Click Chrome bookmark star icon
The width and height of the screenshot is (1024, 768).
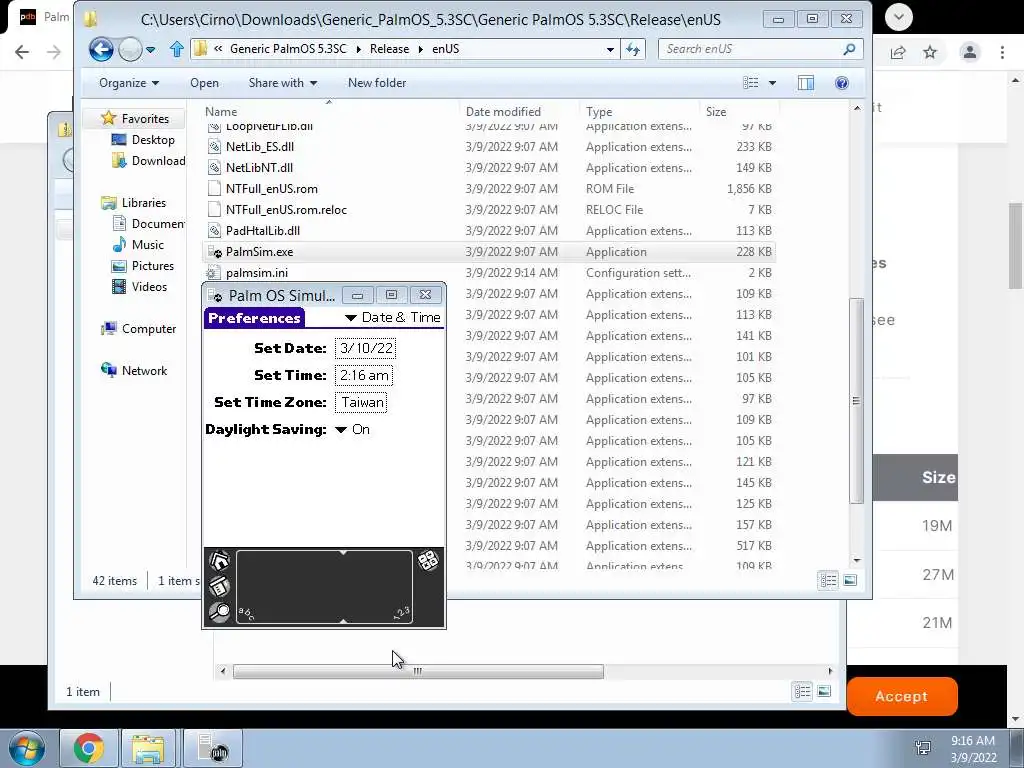point(930,52)
